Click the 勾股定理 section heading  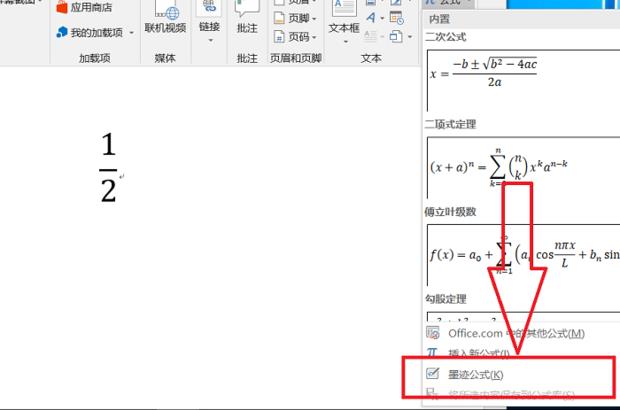pos(446,299)
